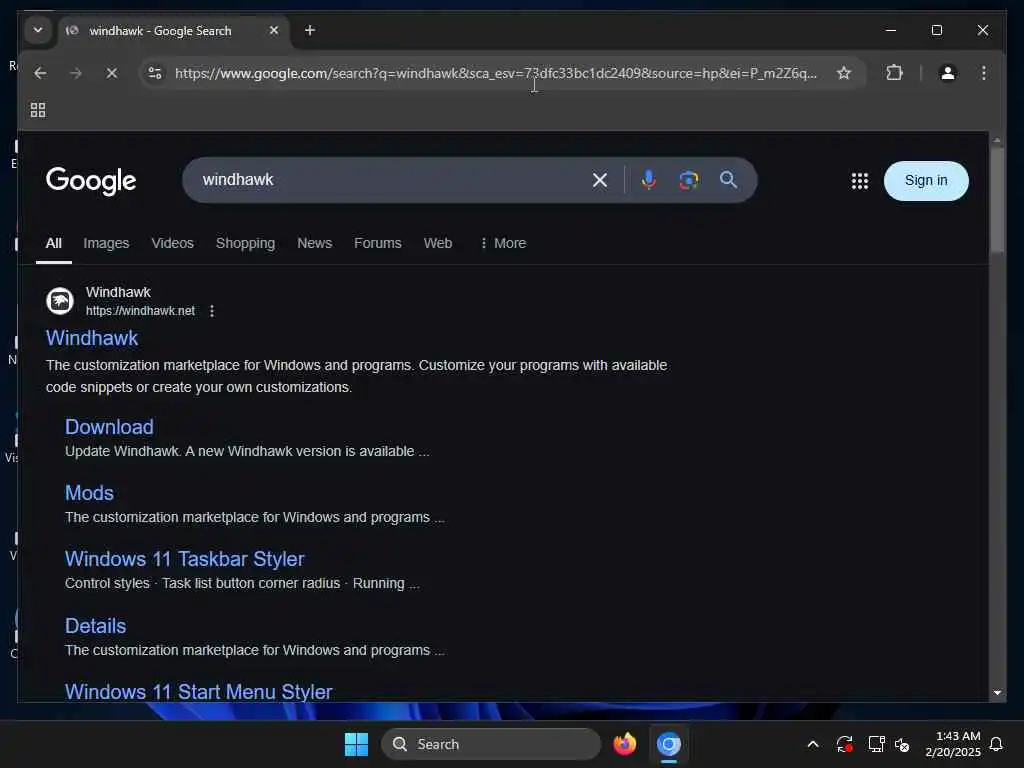Go back to the previous page

pyautogui.click(x=40, y=73)
